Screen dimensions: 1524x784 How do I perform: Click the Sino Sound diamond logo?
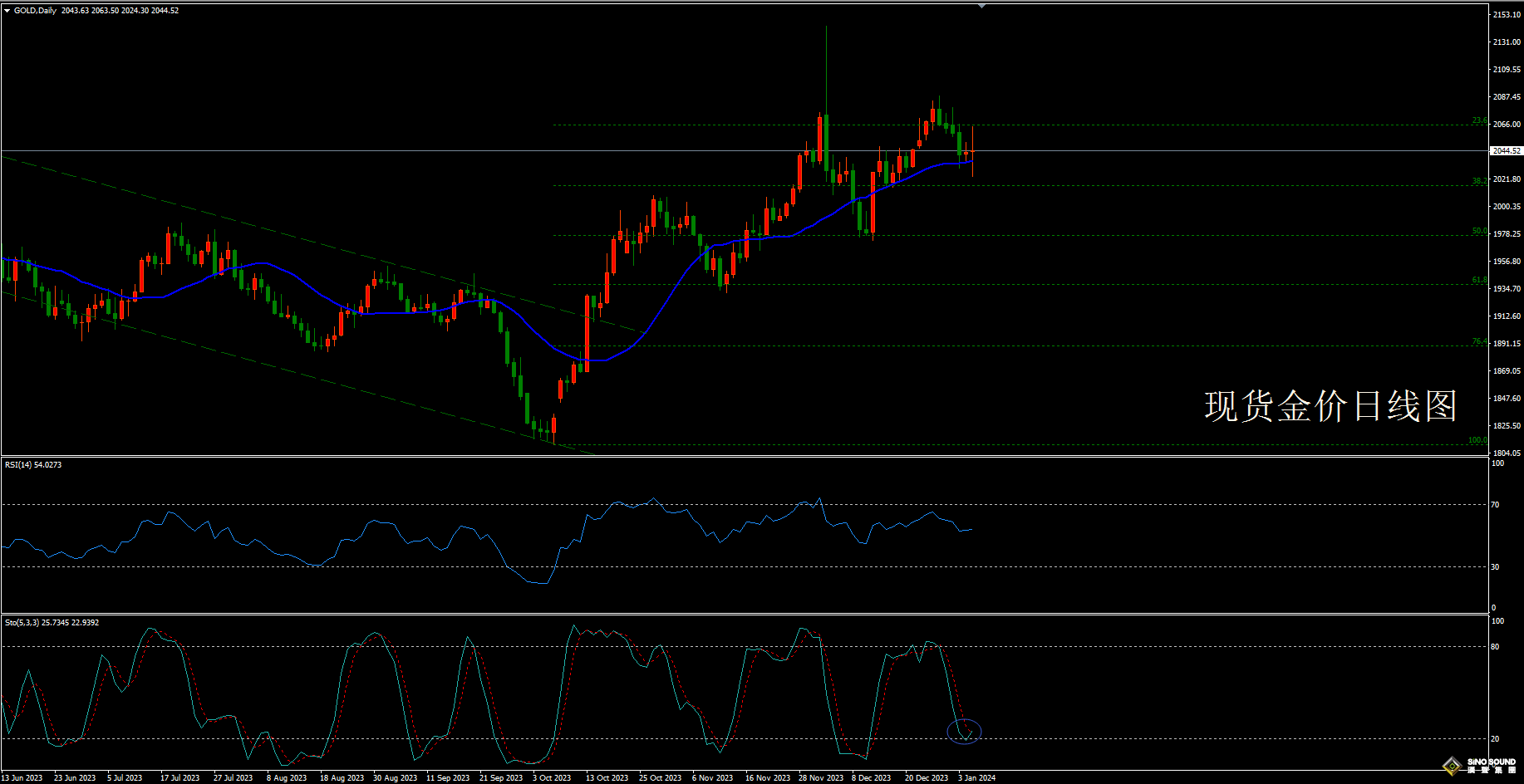1453,766
